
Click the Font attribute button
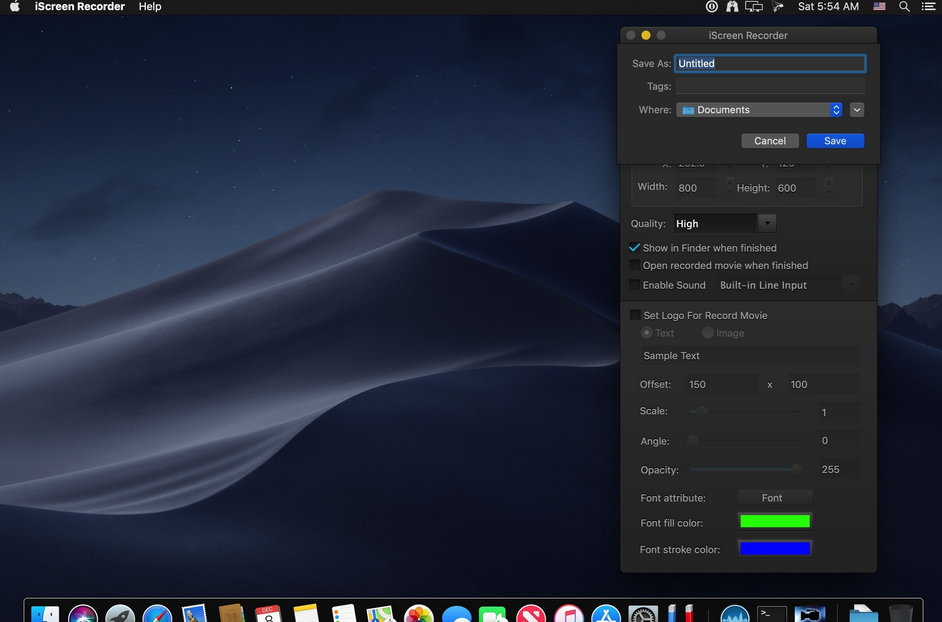tap(775, 498)
